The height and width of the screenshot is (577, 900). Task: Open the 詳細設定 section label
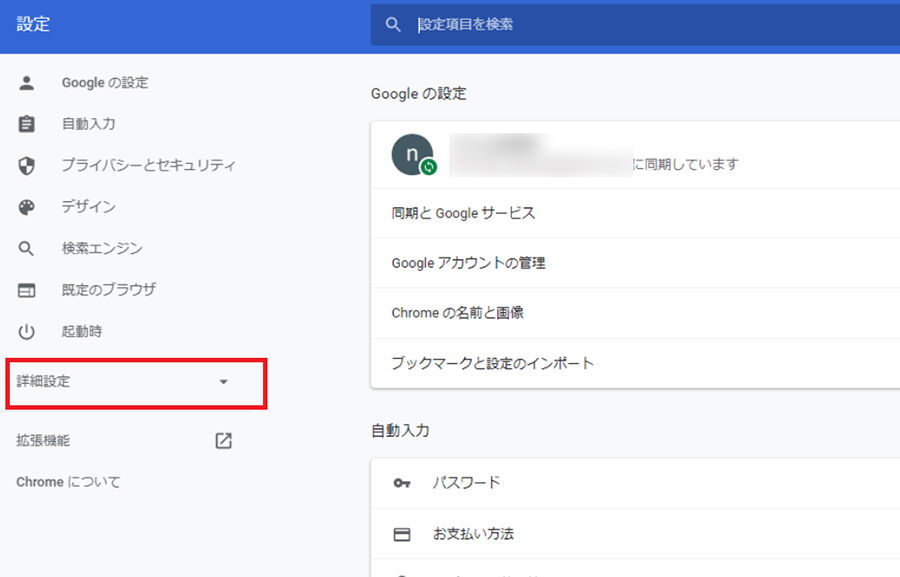44,382
